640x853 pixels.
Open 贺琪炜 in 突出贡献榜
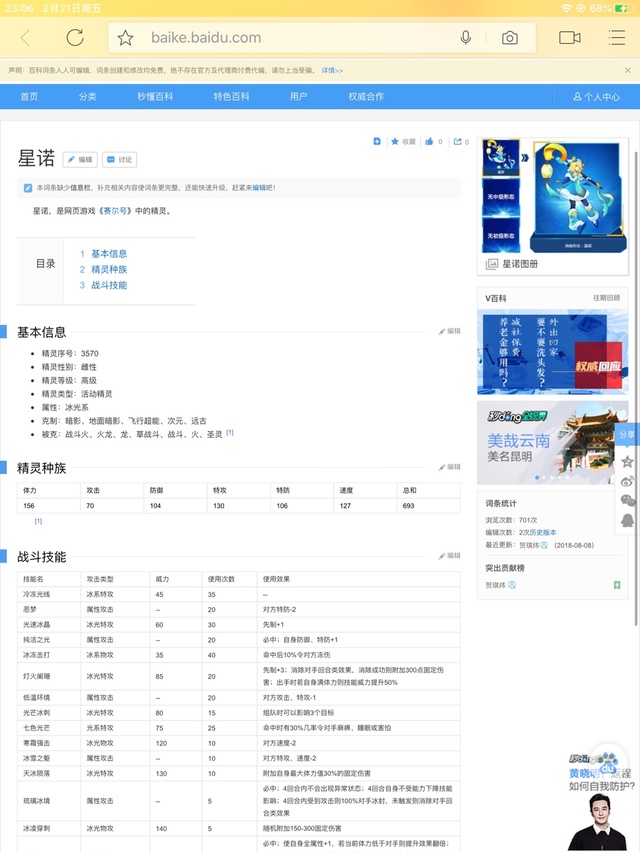pos(496,585)
